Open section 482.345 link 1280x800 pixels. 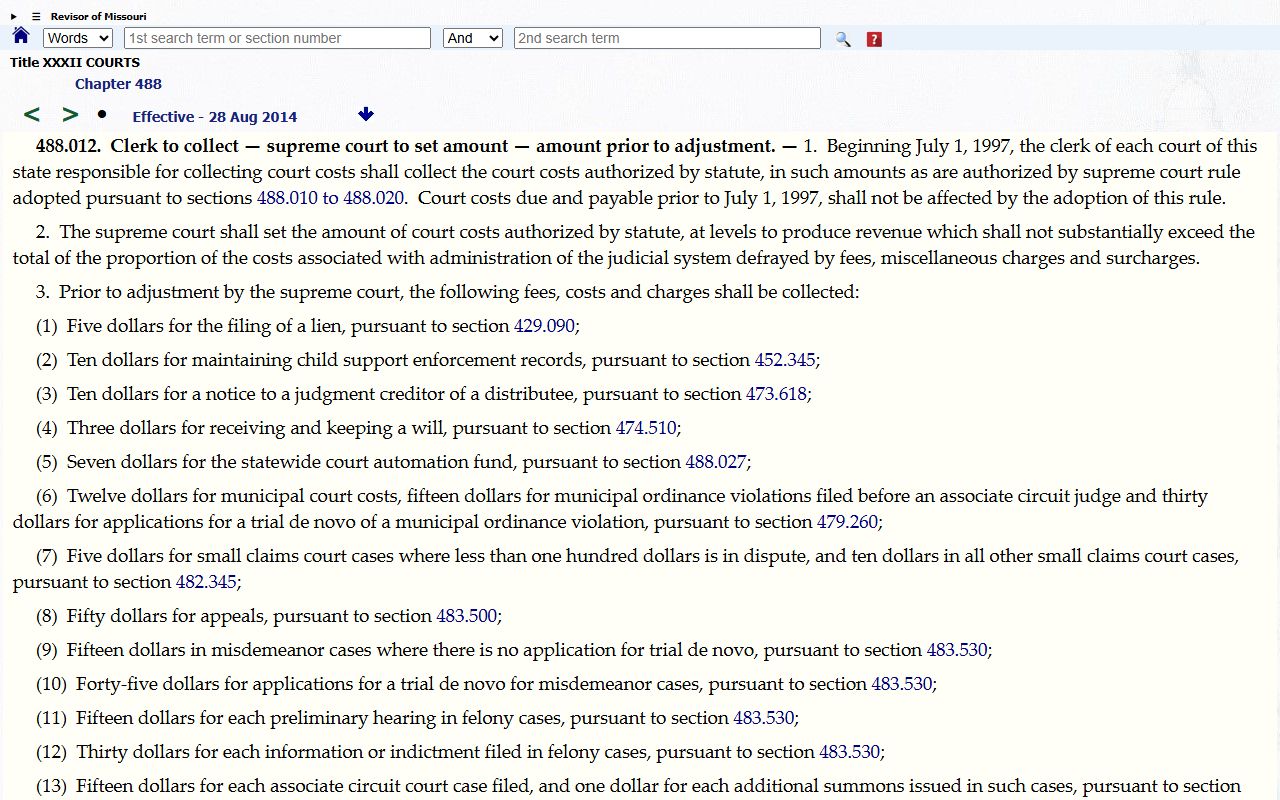[206, 582]
